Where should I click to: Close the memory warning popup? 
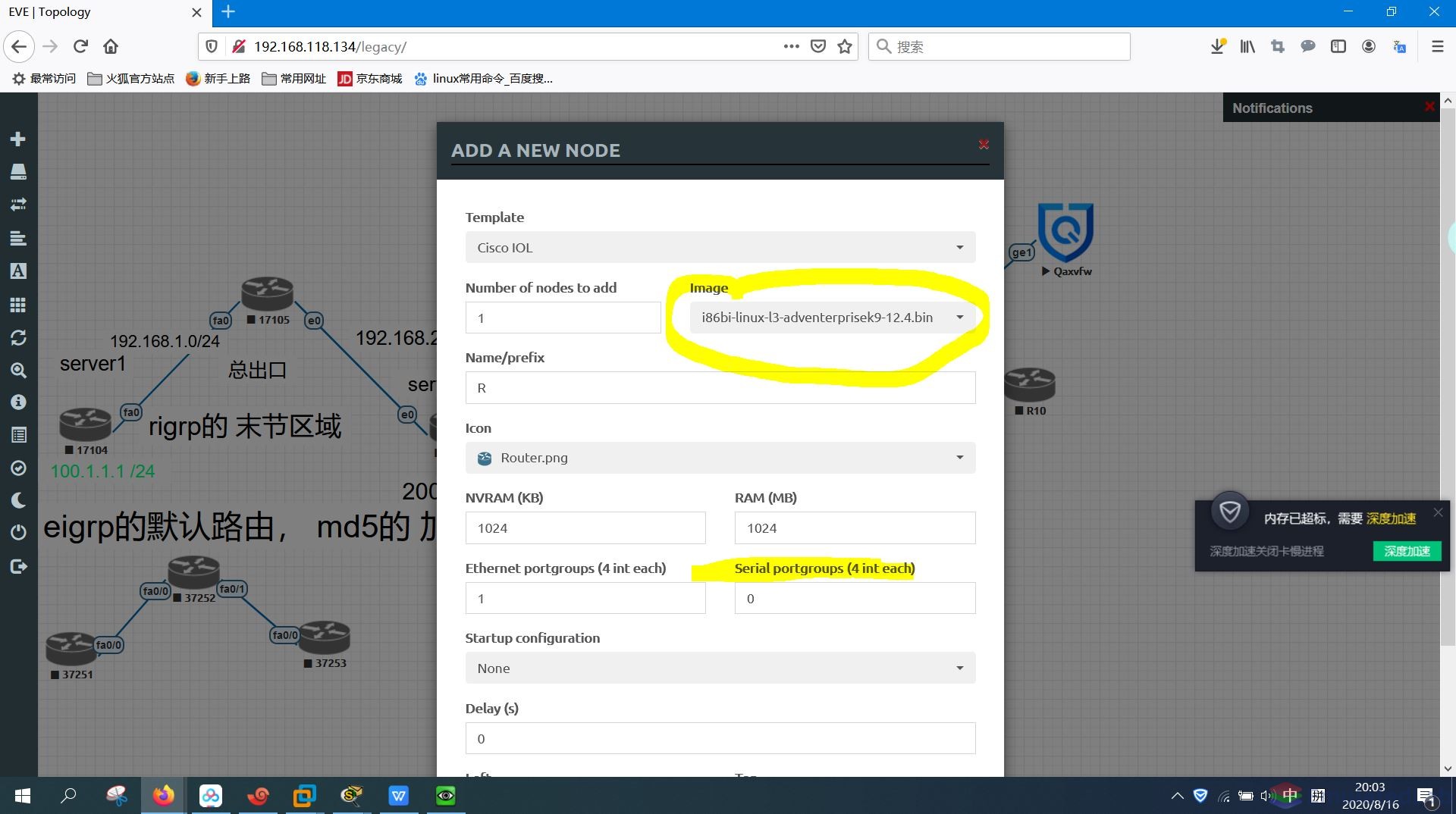pyautogui.click(x=1438, y=512)
